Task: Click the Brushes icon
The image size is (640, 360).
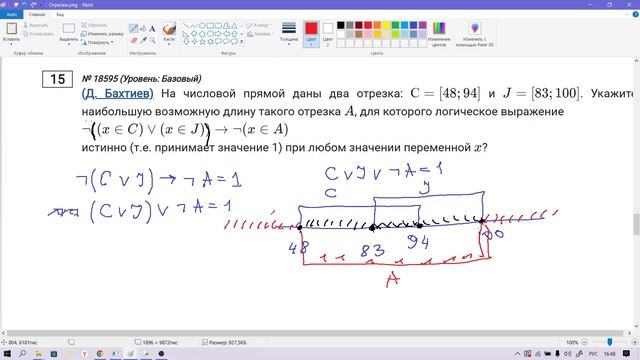Action: point(169,29)
